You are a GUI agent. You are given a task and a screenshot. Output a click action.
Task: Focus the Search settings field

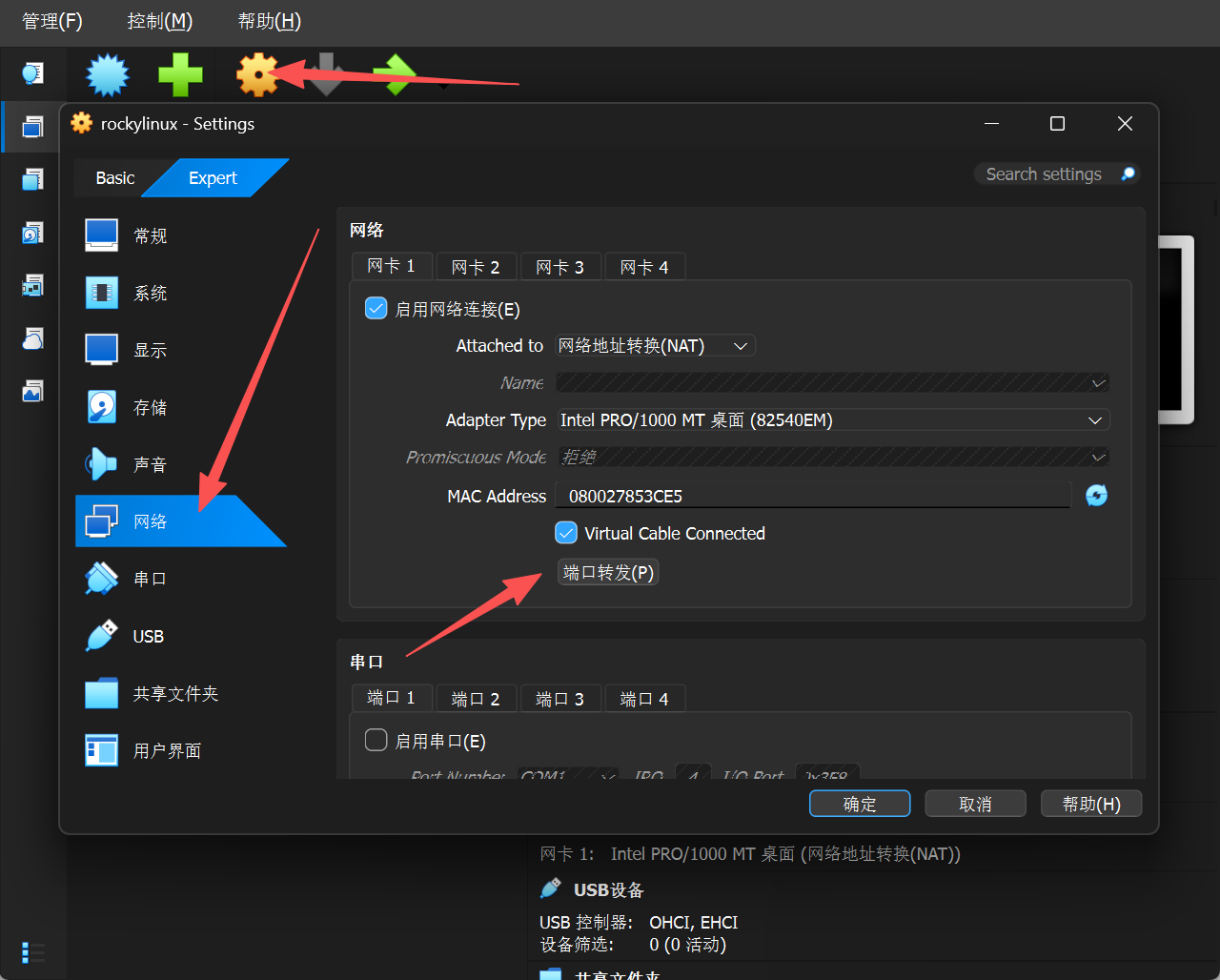tap(1057, 174)
